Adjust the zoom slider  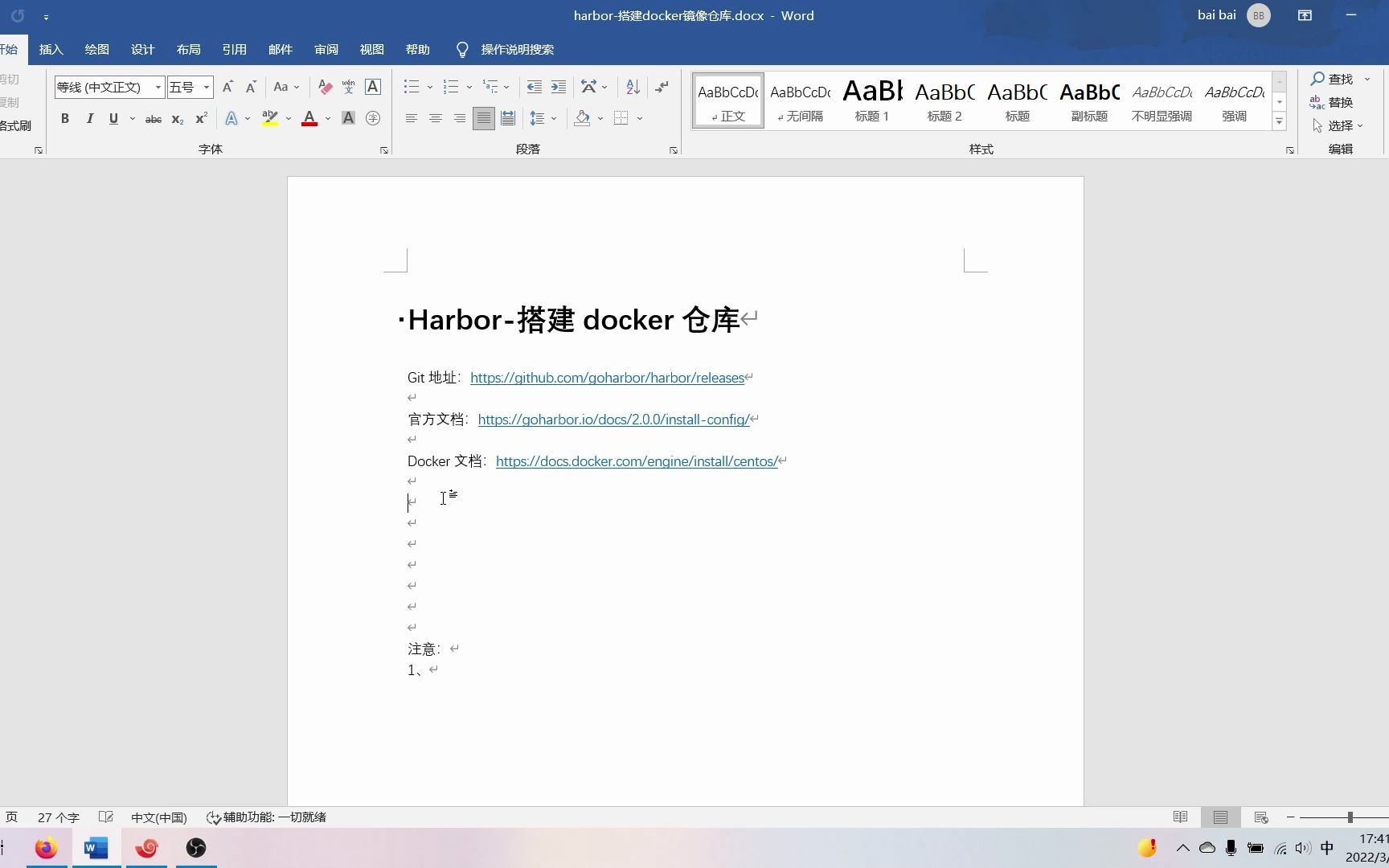click(1350, 817)
